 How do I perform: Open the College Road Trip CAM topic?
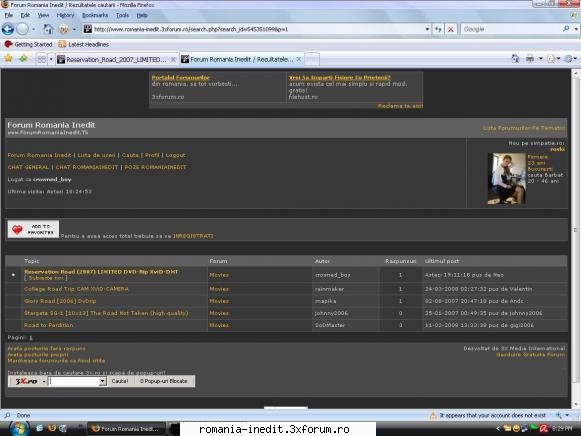(76, 289)
